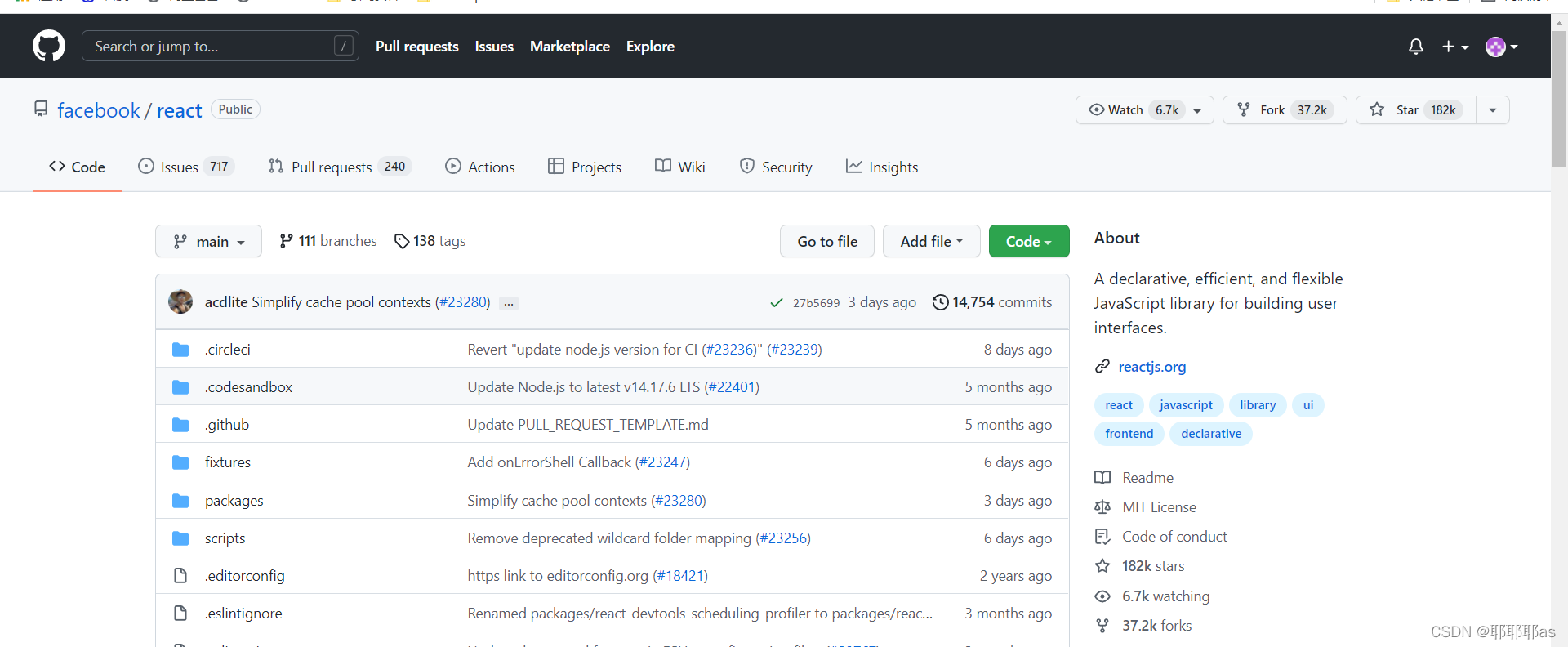Open pull request #23256 link
1568x647 pixels.
click(x=783, y=538)
